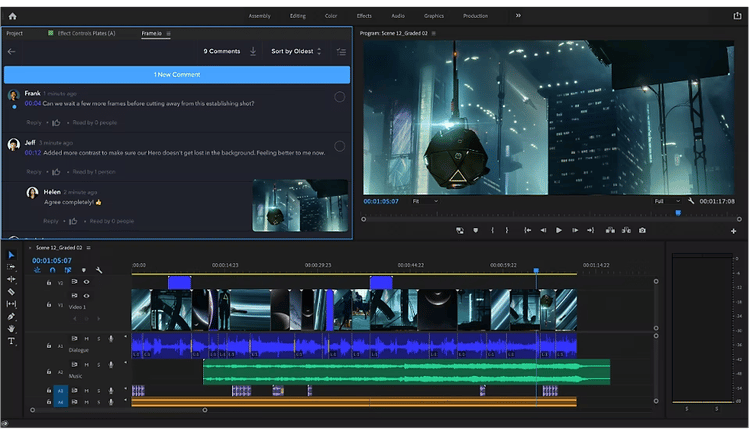Go back with the Frame.io arrow
Screen dimensions: 750x430
[11, 51]
